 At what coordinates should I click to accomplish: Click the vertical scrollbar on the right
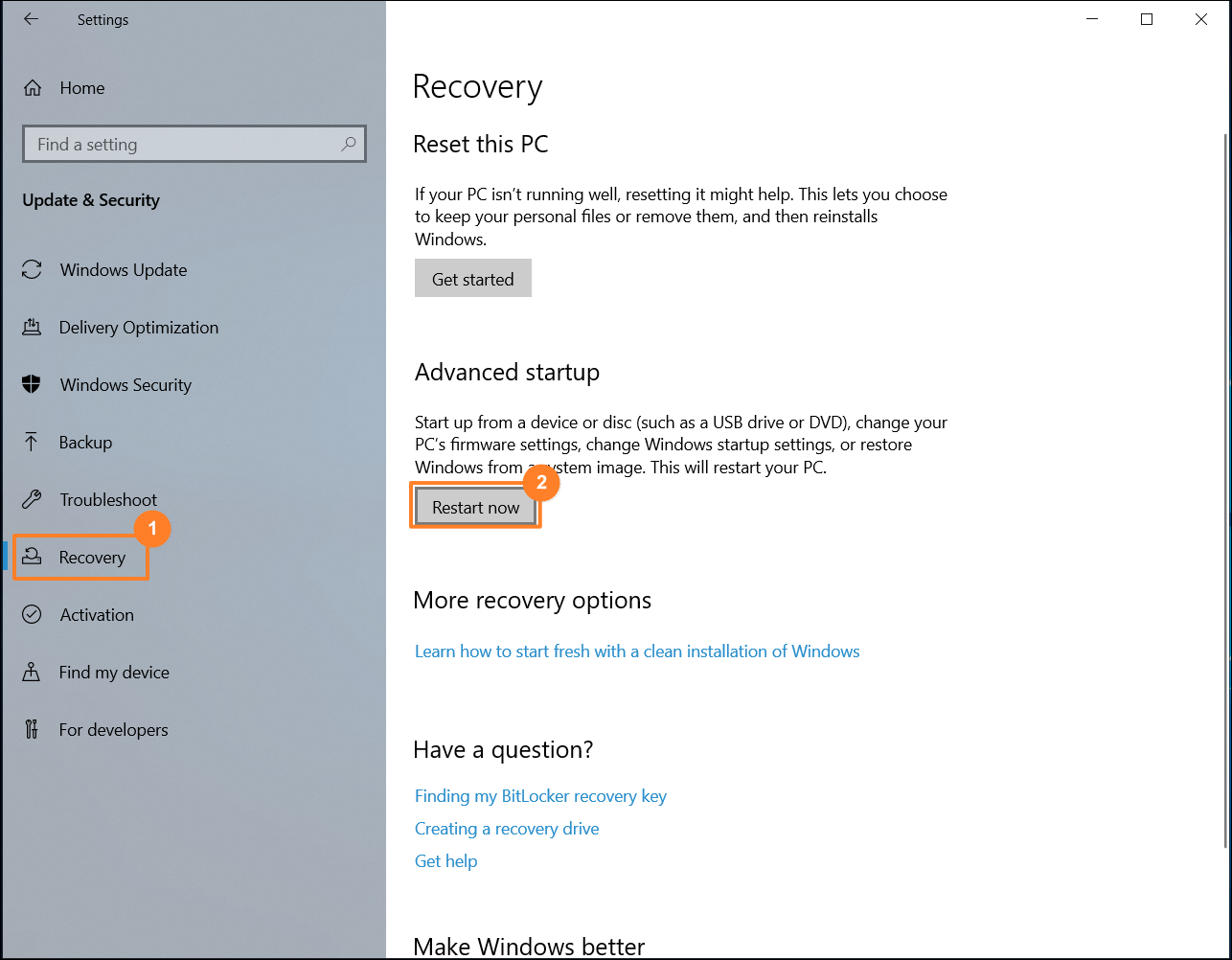[x=1226, y=489]
